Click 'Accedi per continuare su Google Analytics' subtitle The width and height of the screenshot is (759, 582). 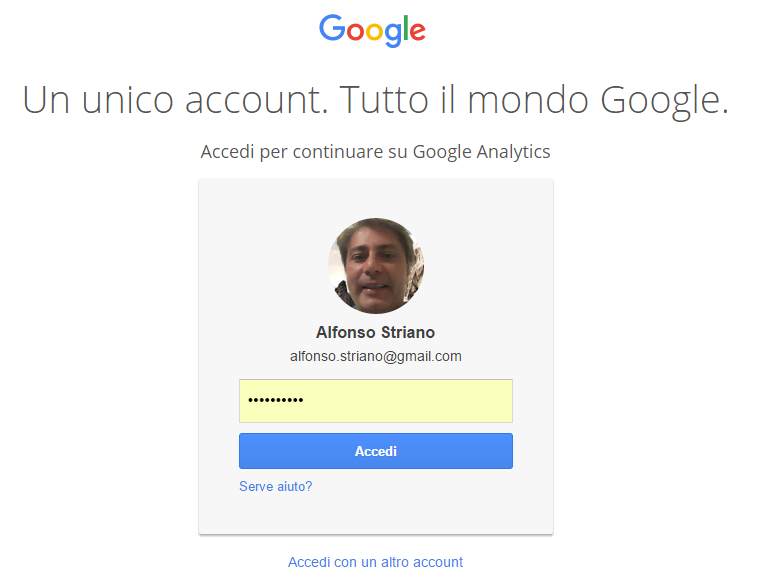pyautogui.click(x=376, y=152)
